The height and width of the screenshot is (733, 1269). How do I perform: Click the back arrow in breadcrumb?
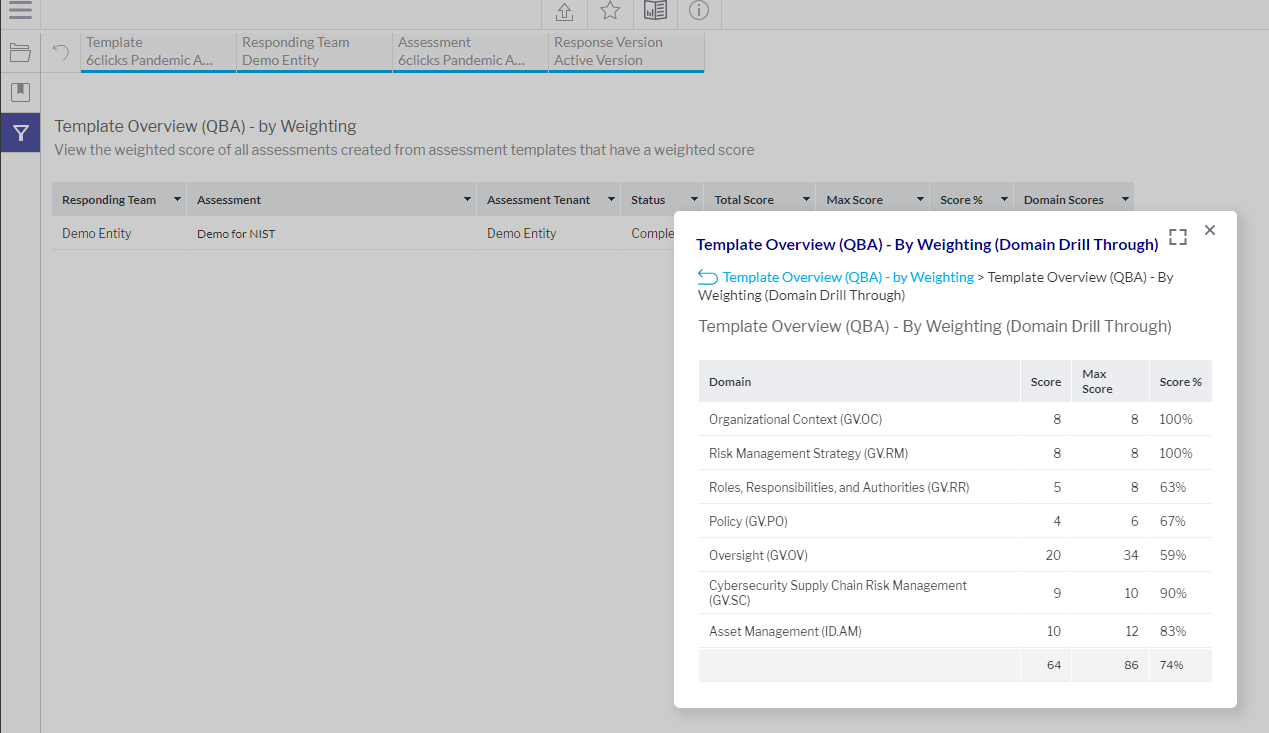pos(708,277)
